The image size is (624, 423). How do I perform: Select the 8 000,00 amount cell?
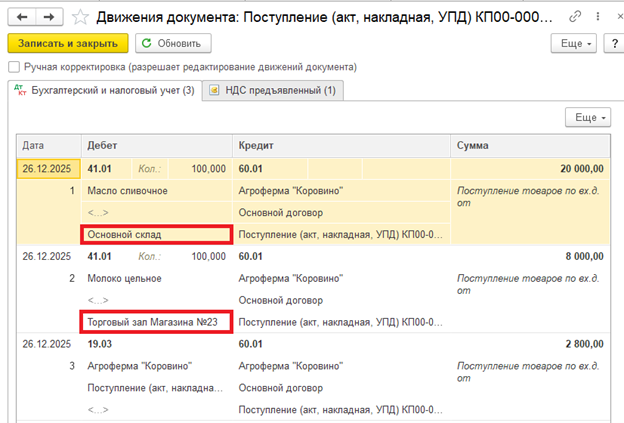point(530,256)
